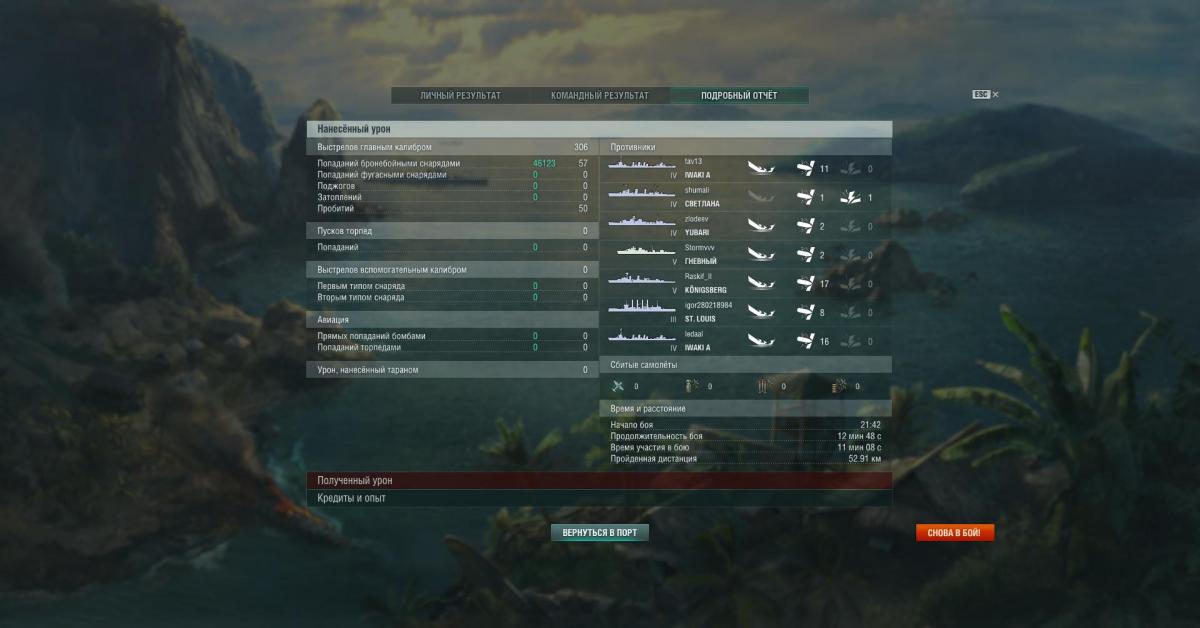
Task: Collapse the Нанесённый урон section header
Action: (599, 129)
